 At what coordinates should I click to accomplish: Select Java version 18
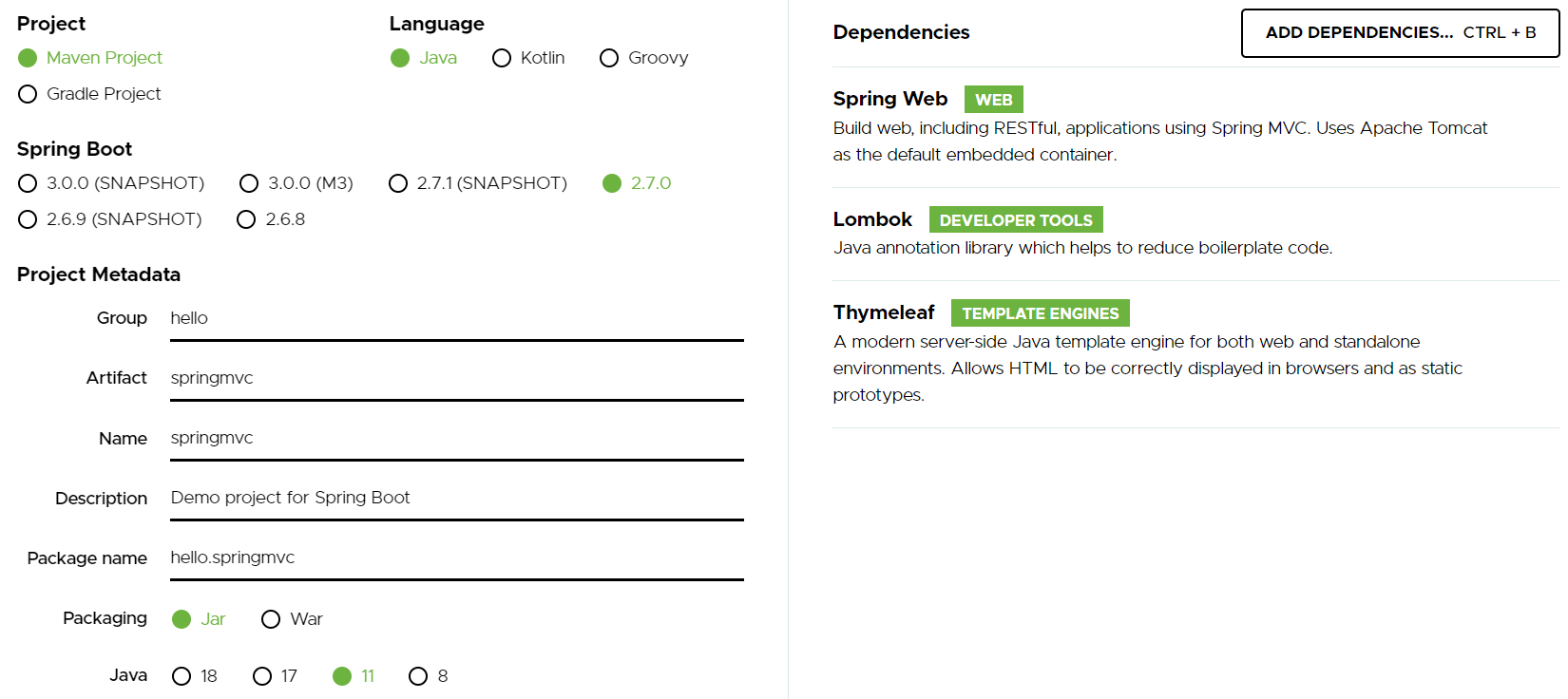(182, 676)
